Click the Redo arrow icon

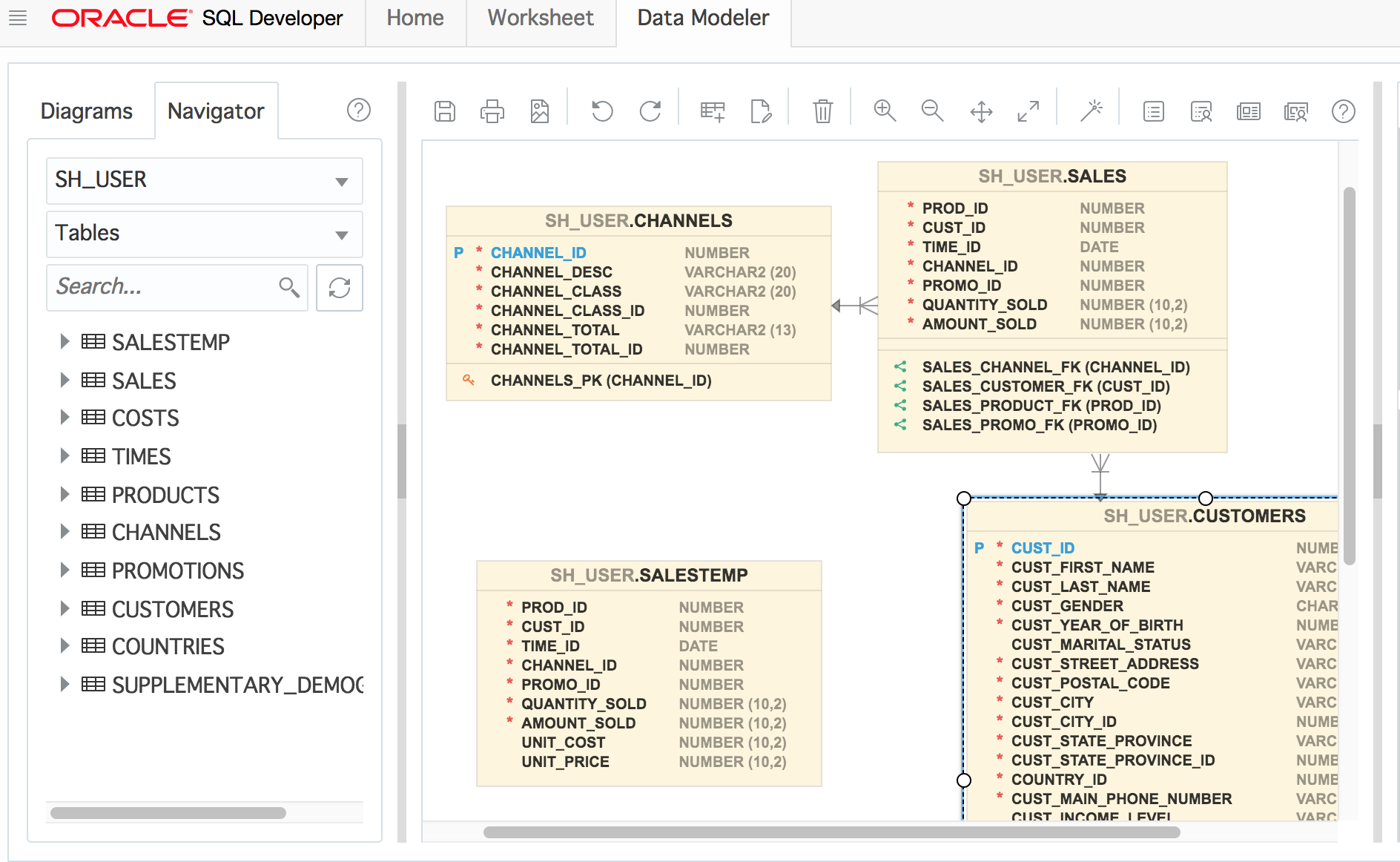point(650,111)
